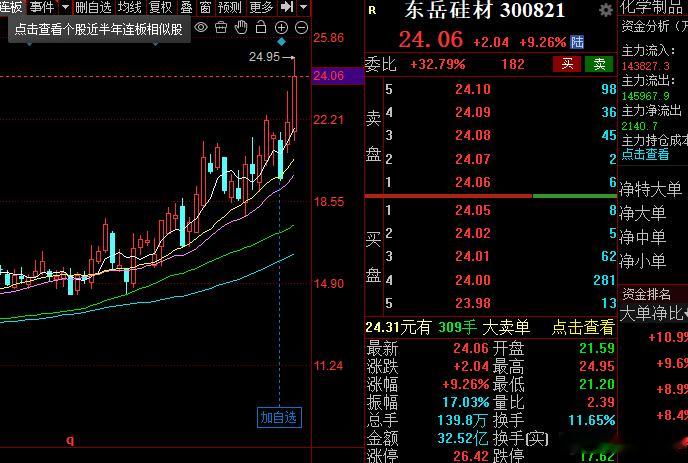Click the 叠 overlay toolbar item
This screenshot has width=688, height=463.
[186, 7]
